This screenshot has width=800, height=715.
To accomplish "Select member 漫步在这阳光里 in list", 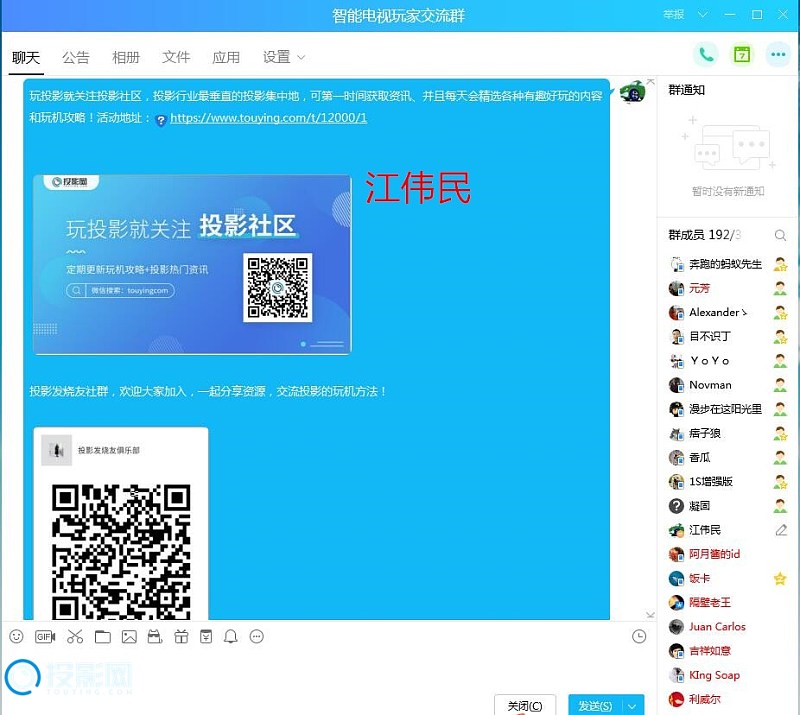I will click(728, 409).
